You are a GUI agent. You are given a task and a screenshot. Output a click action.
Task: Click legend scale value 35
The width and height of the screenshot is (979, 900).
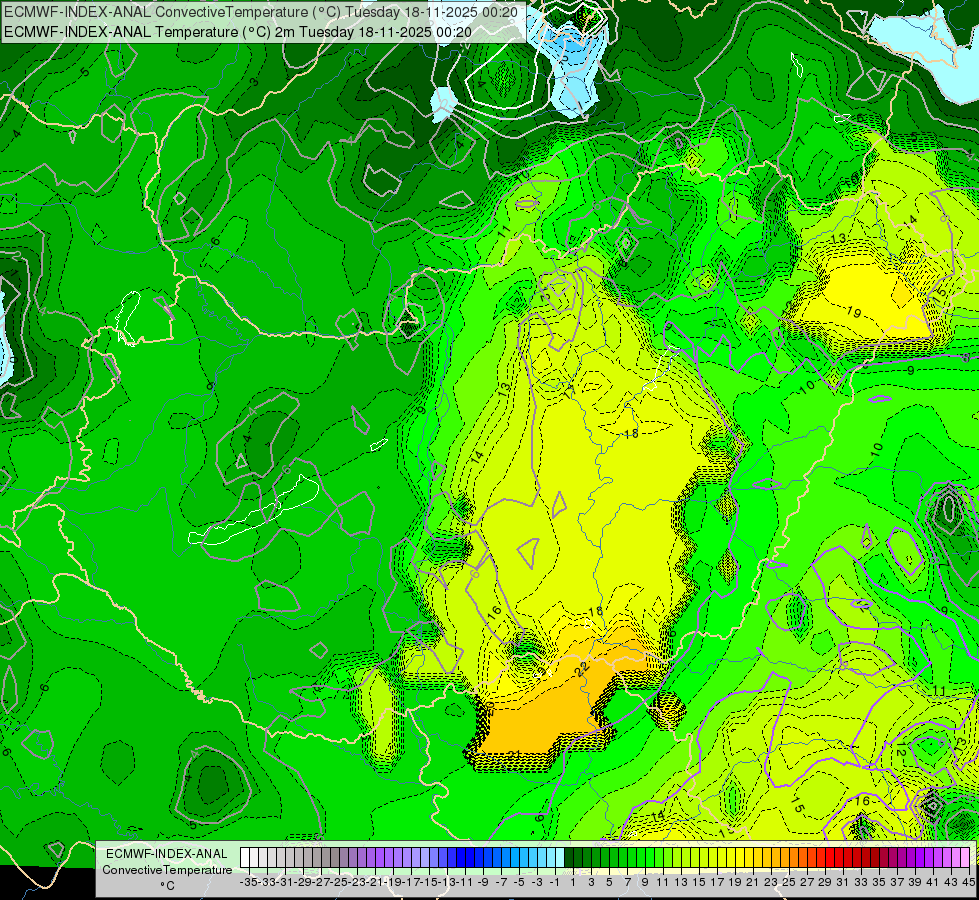878,882
